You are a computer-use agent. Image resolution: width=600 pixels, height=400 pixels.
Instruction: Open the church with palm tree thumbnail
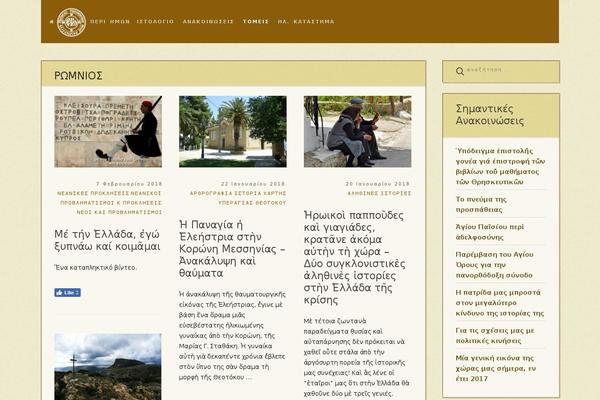click(x=233, y=131)
